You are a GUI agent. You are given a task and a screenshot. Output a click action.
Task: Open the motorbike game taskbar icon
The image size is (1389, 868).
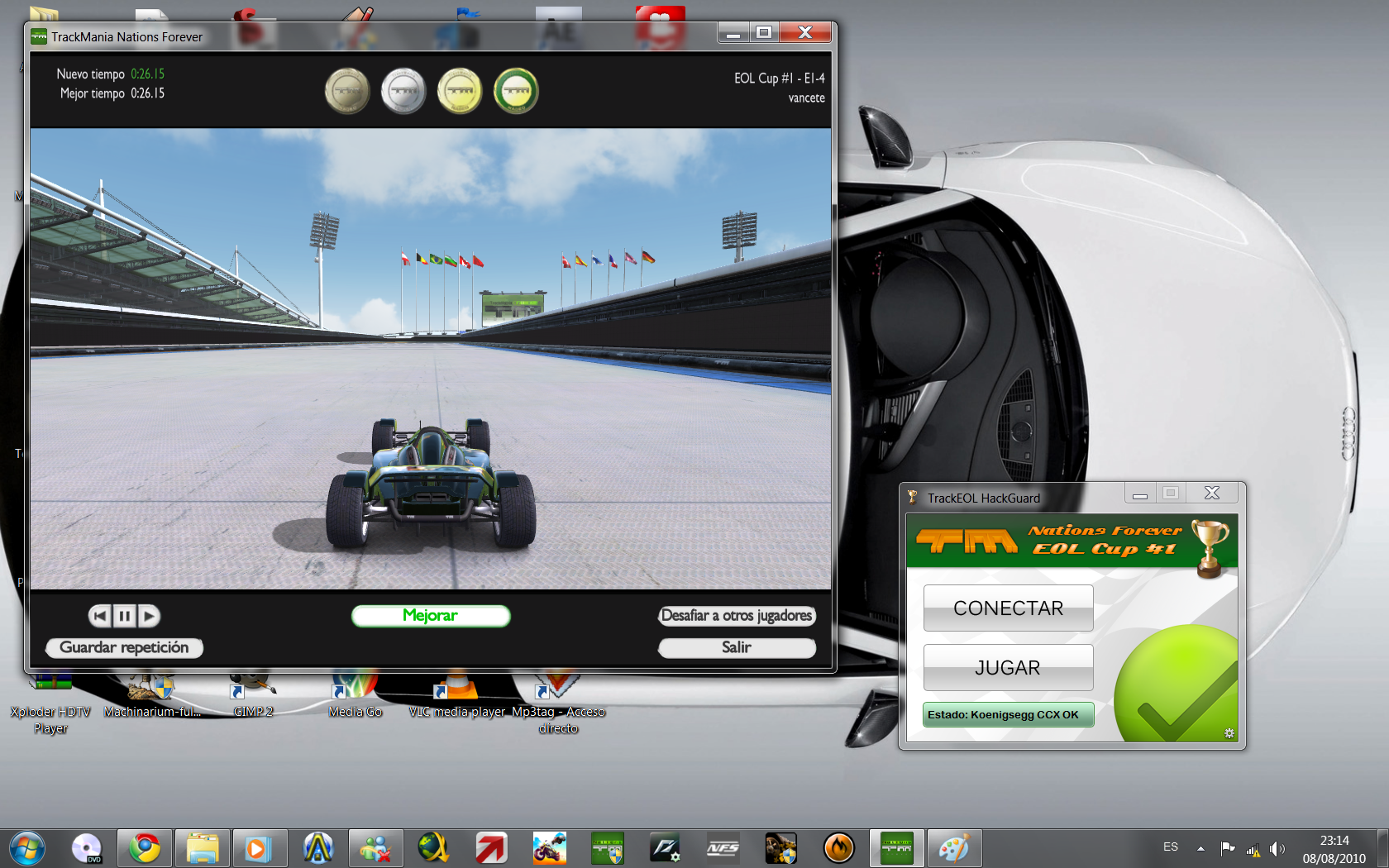(550, 848)
